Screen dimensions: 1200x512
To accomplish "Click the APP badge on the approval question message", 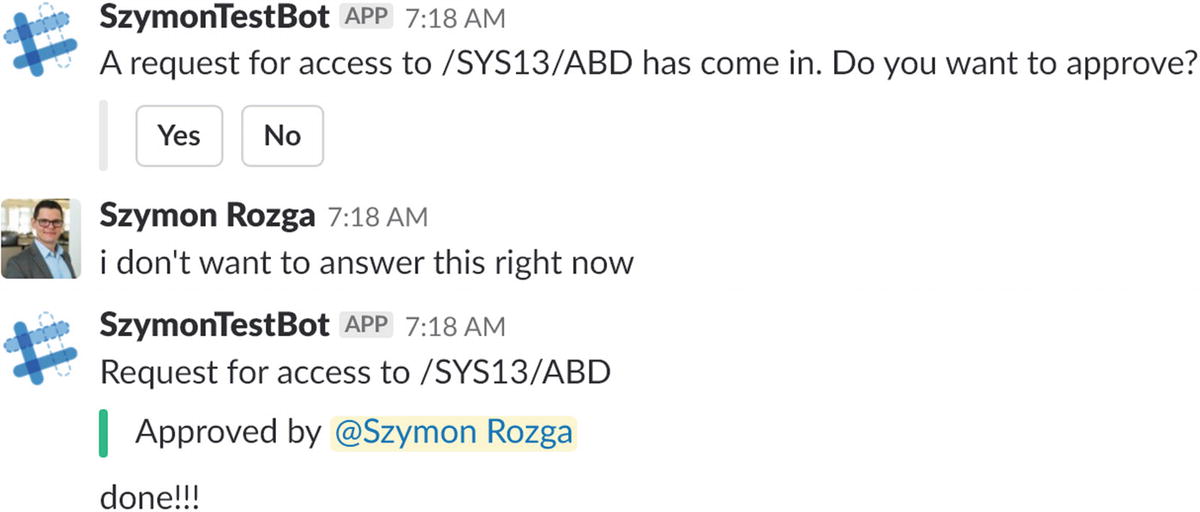I will [x=366, y=18].
